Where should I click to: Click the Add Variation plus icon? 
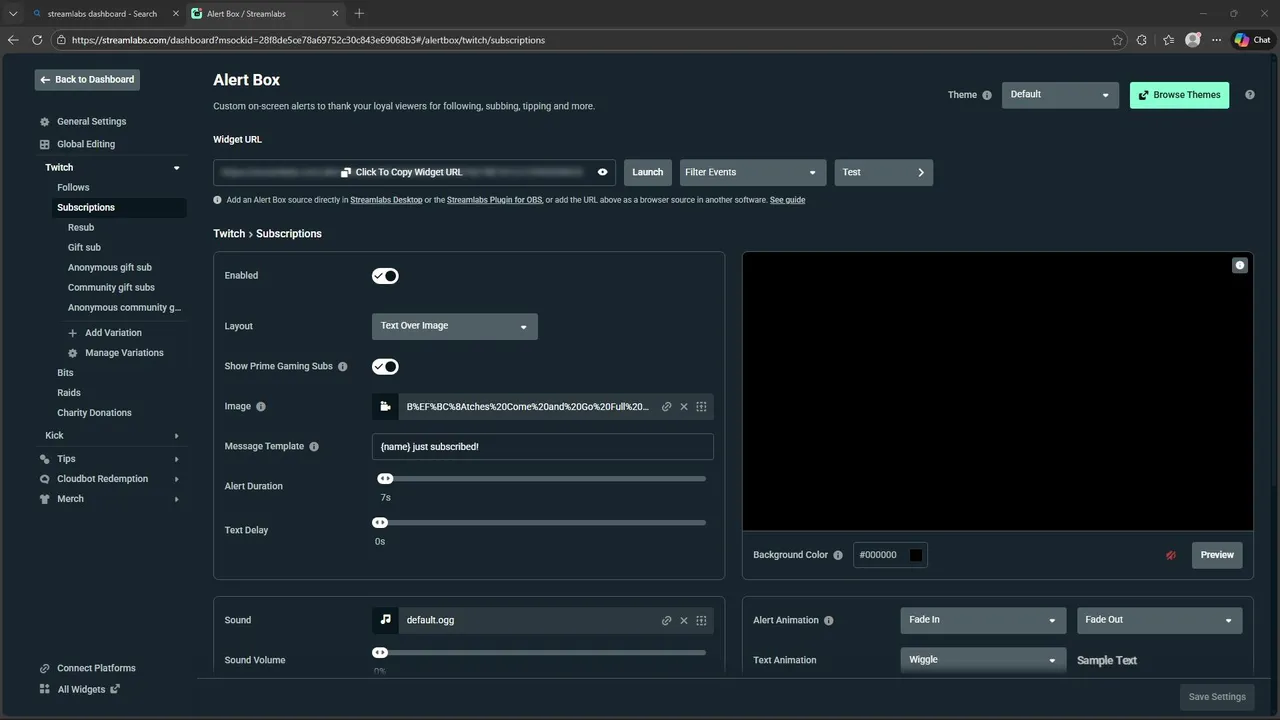coord(72,333)
